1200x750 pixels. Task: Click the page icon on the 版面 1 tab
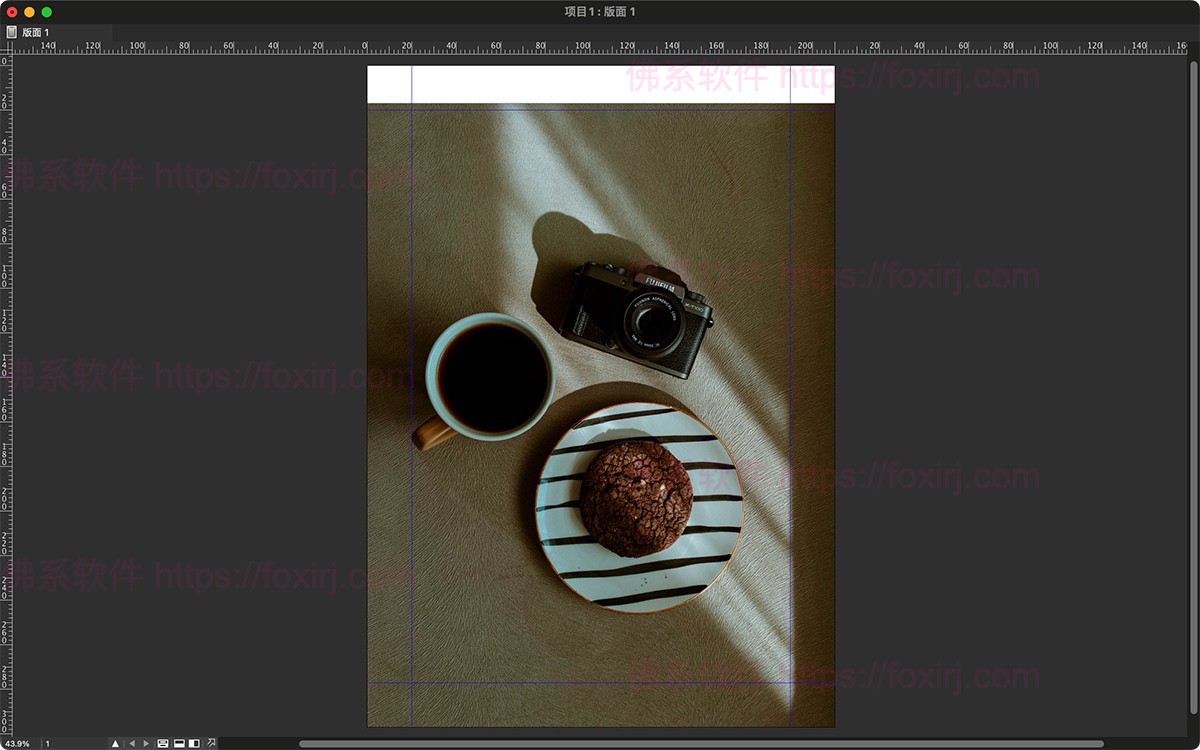(14, 31)
